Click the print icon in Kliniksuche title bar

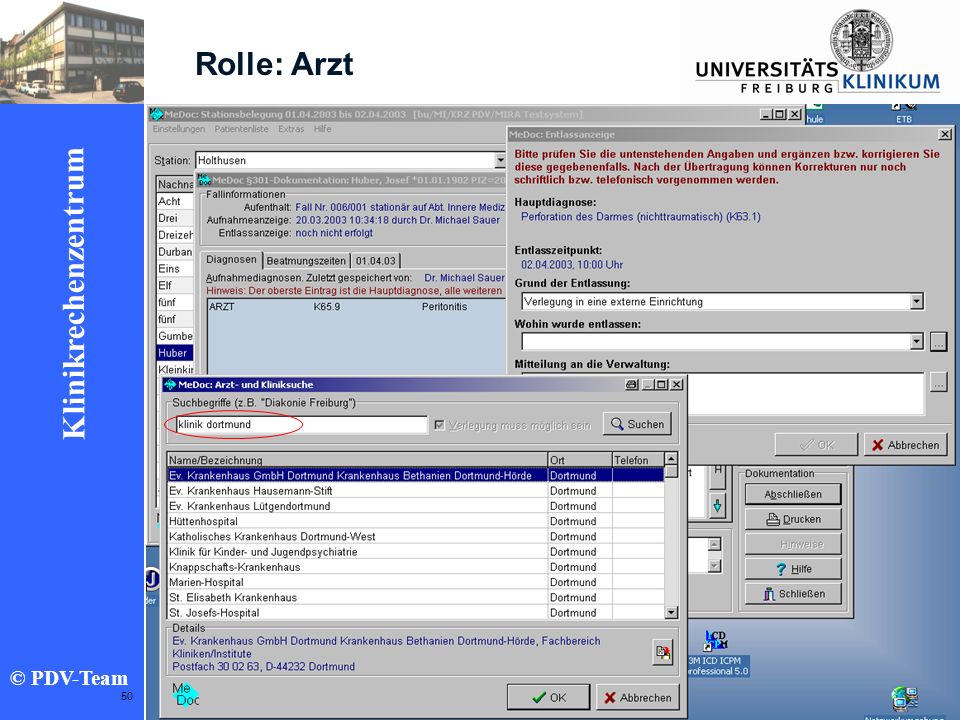[631, 384]
